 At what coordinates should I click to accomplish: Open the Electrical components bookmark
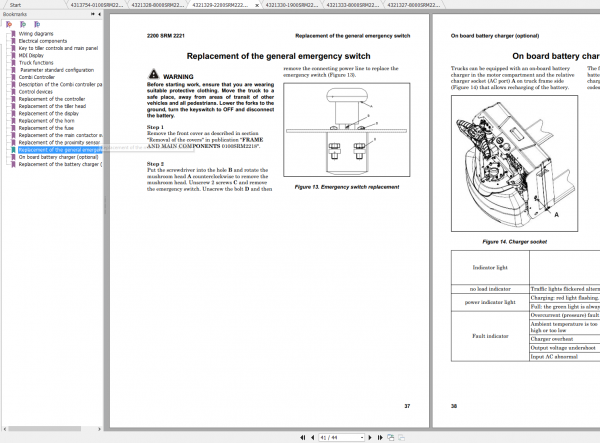[43, 41]
